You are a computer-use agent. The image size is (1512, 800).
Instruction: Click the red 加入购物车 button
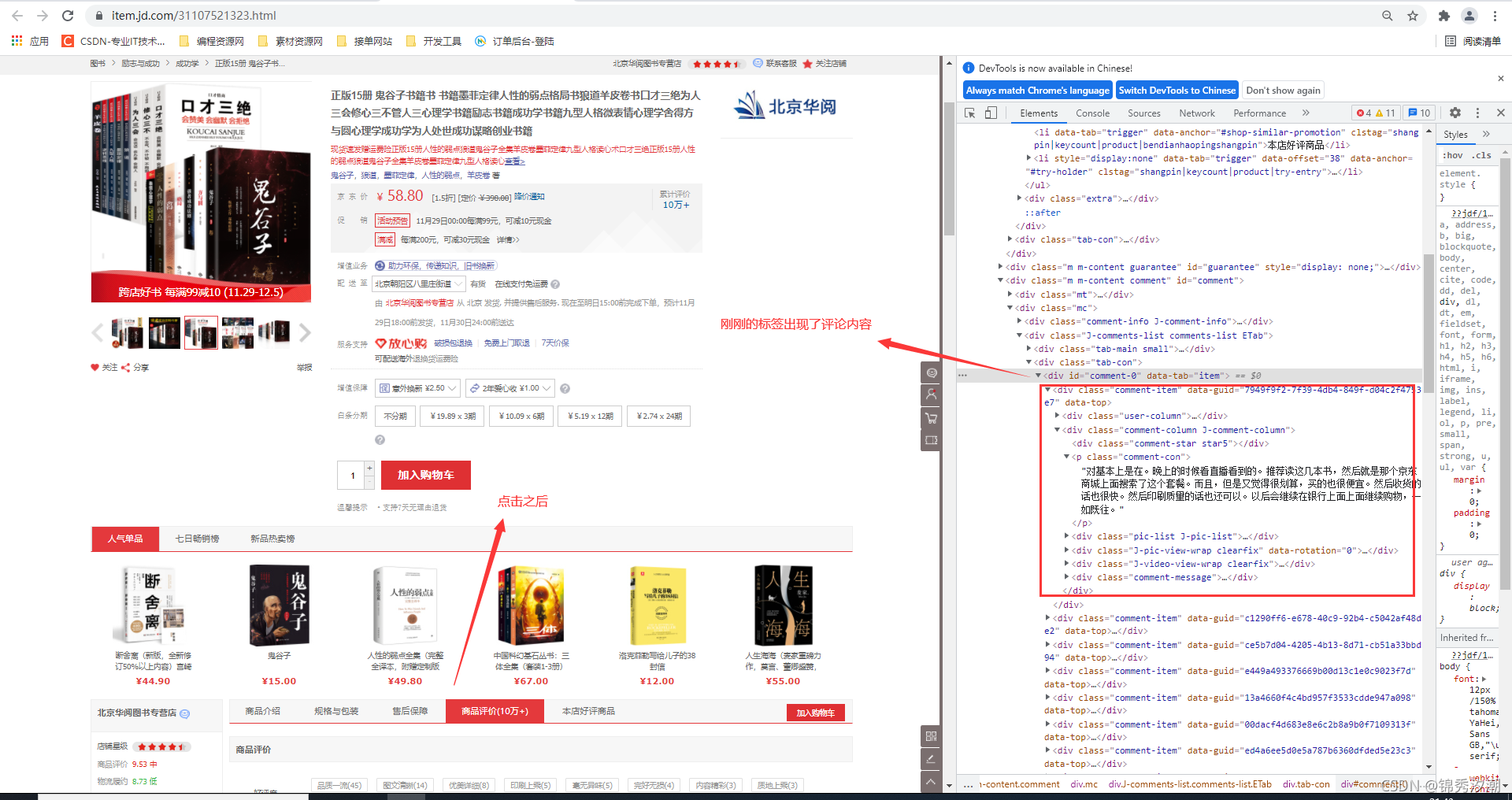point(426,475)
